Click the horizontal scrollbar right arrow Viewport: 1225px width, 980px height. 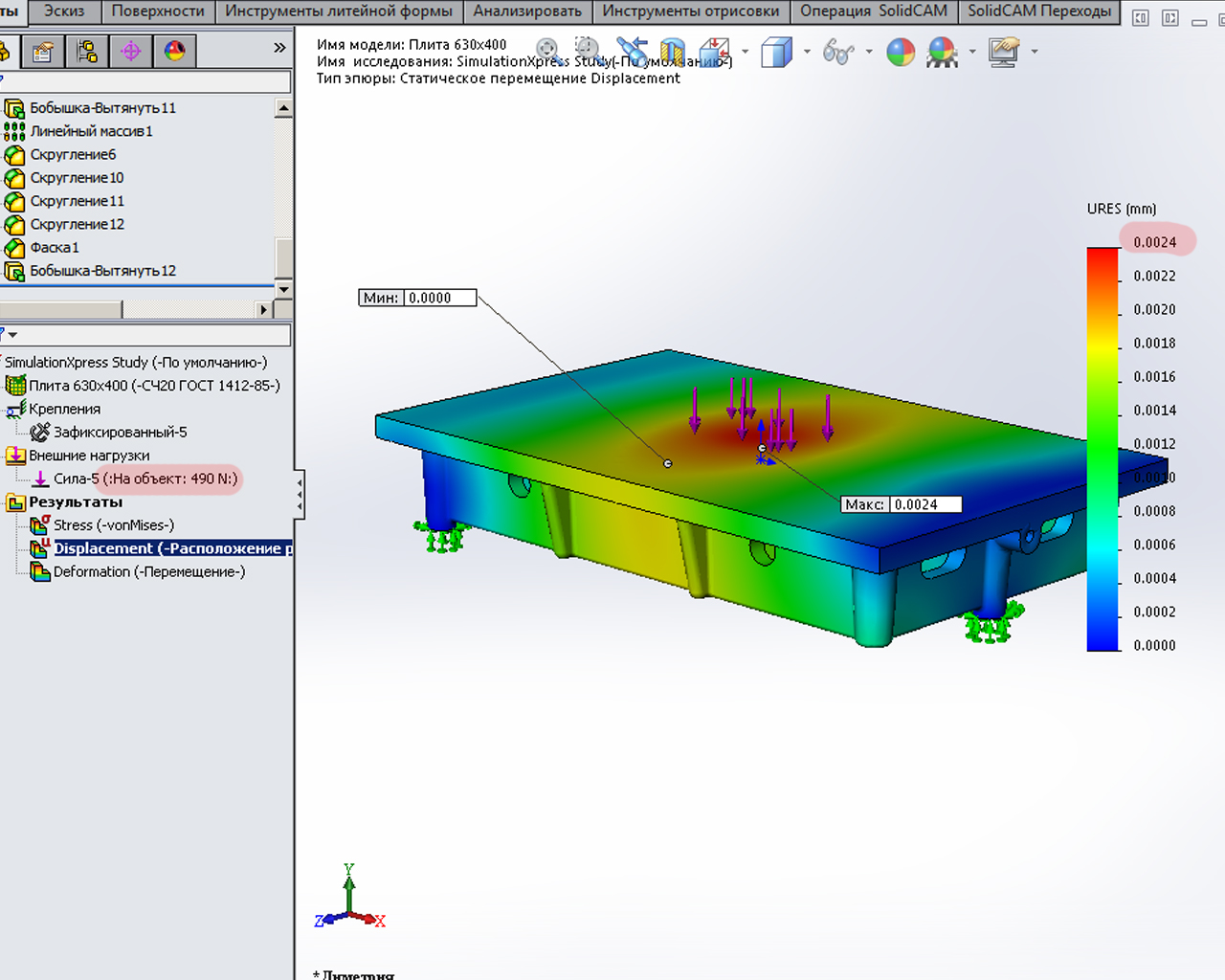pos(264,309)
